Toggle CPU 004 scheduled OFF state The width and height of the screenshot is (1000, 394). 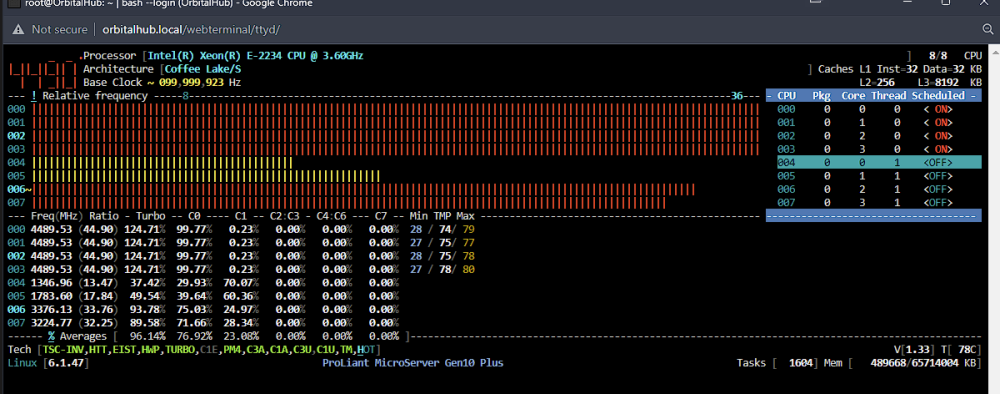point(938,163)
